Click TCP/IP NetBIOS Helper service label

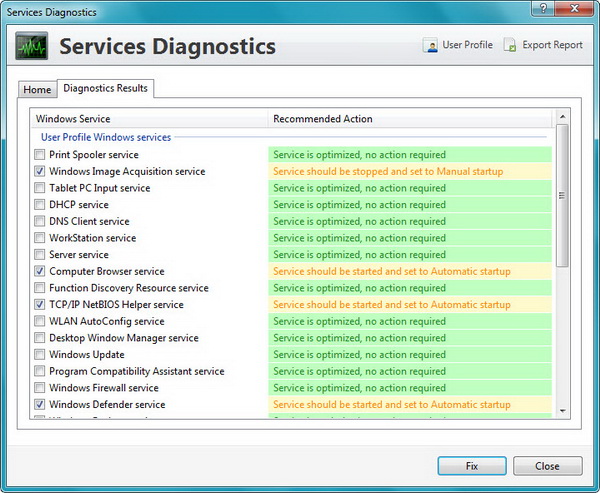tap(116, 304)
